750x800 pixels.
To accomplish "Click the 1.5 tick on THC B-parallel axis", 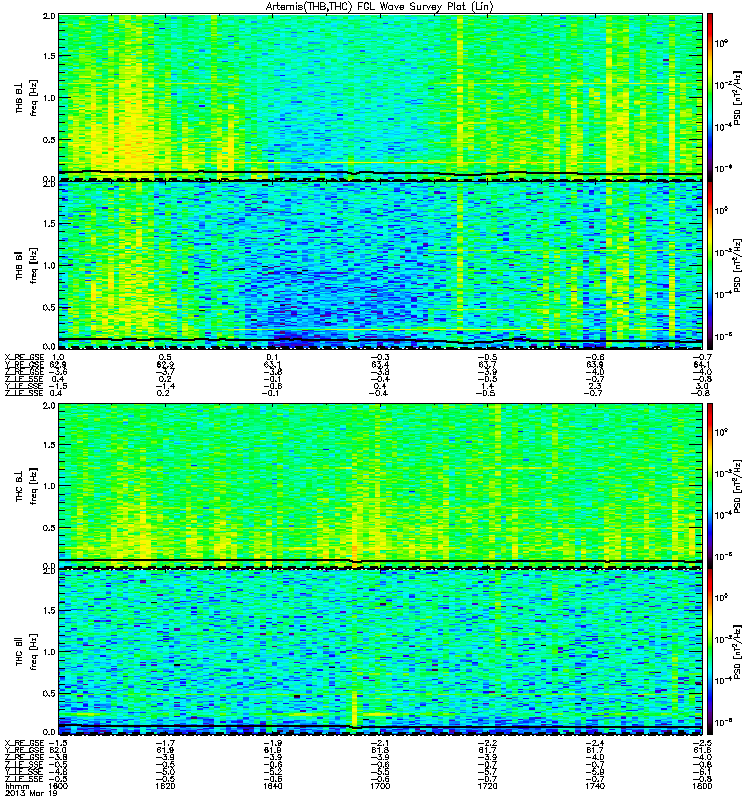I will pos(49,610).
